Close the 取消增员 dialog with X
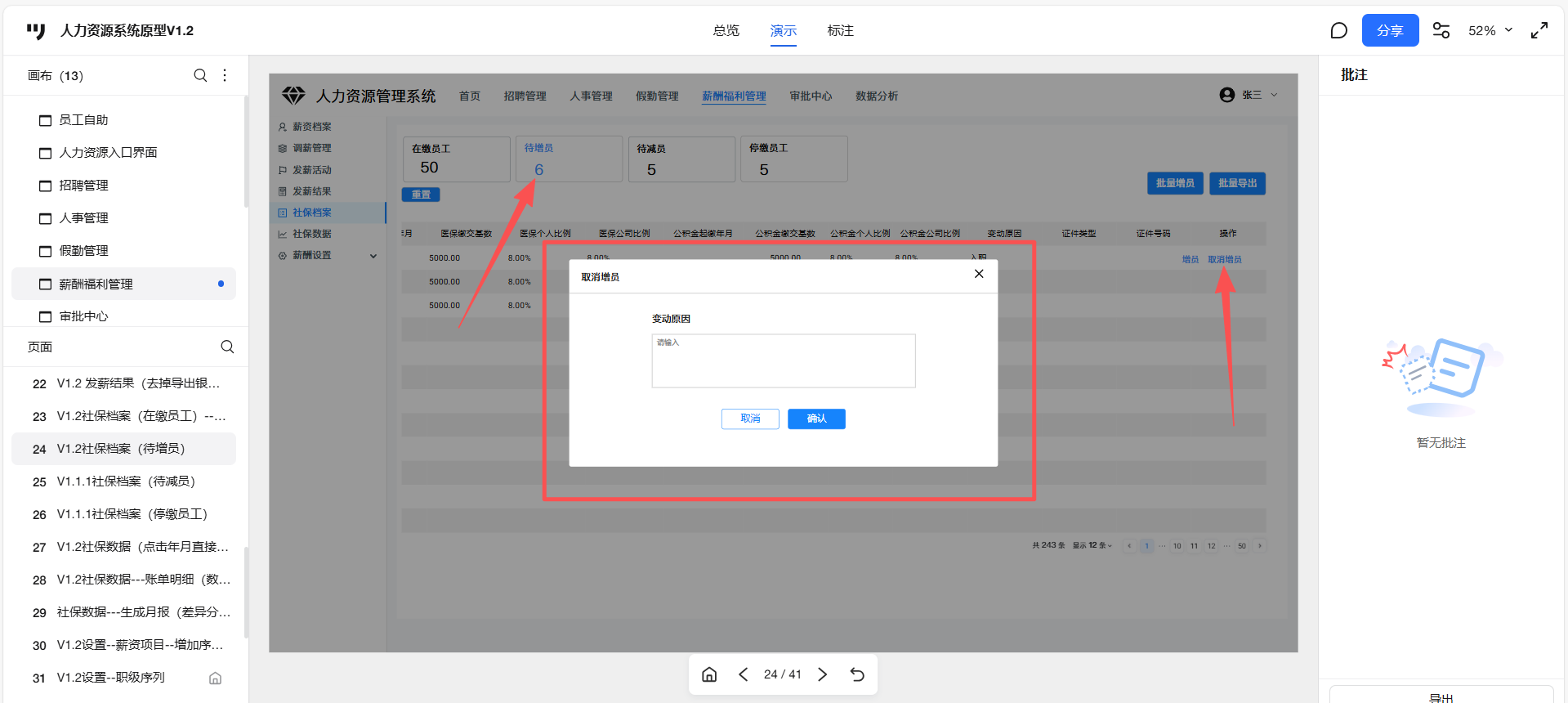Screen dimensions: 1568x703 pos(979,274)
